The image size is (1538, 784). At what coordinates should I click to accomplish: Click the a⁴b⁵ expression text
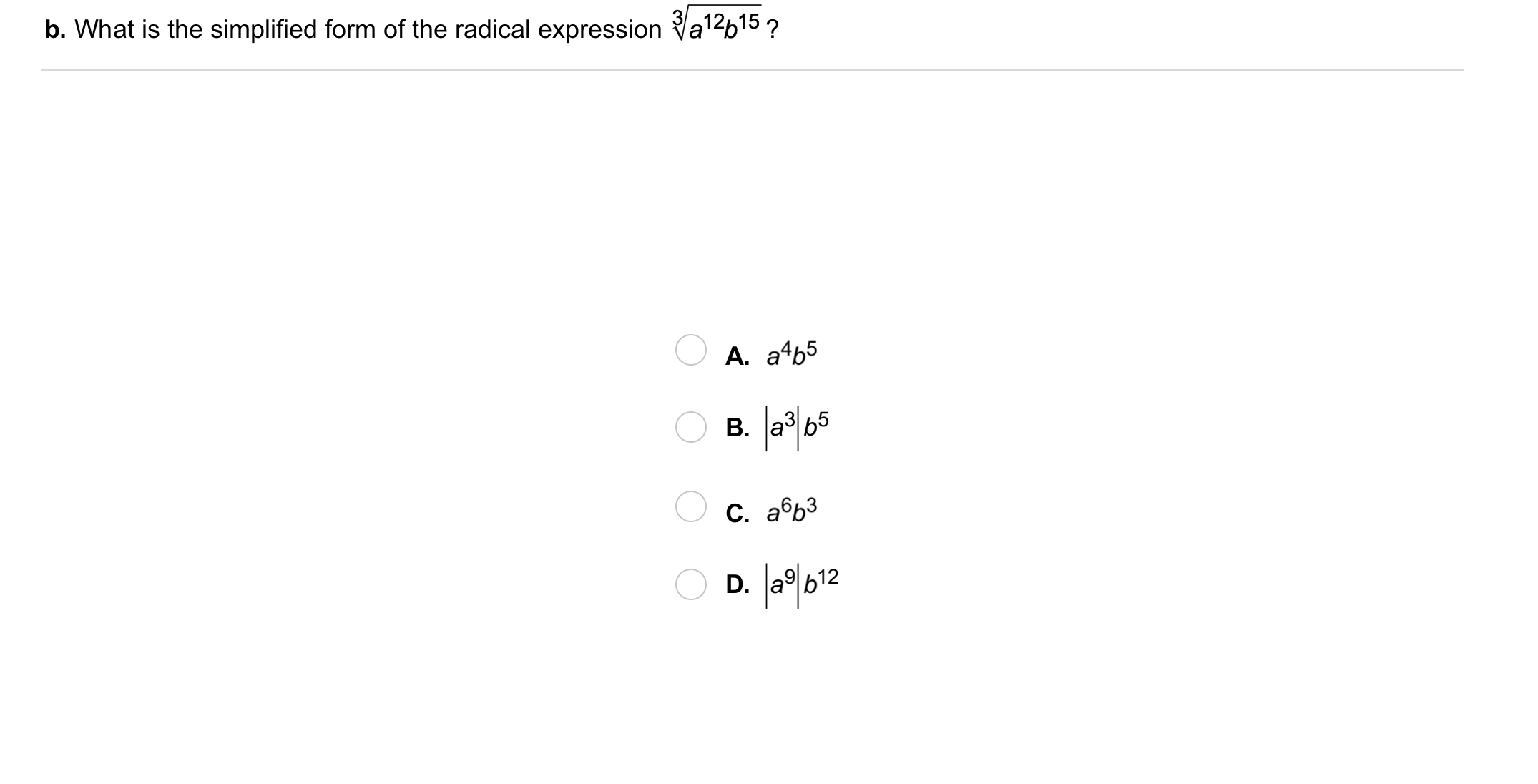[789, 353]
